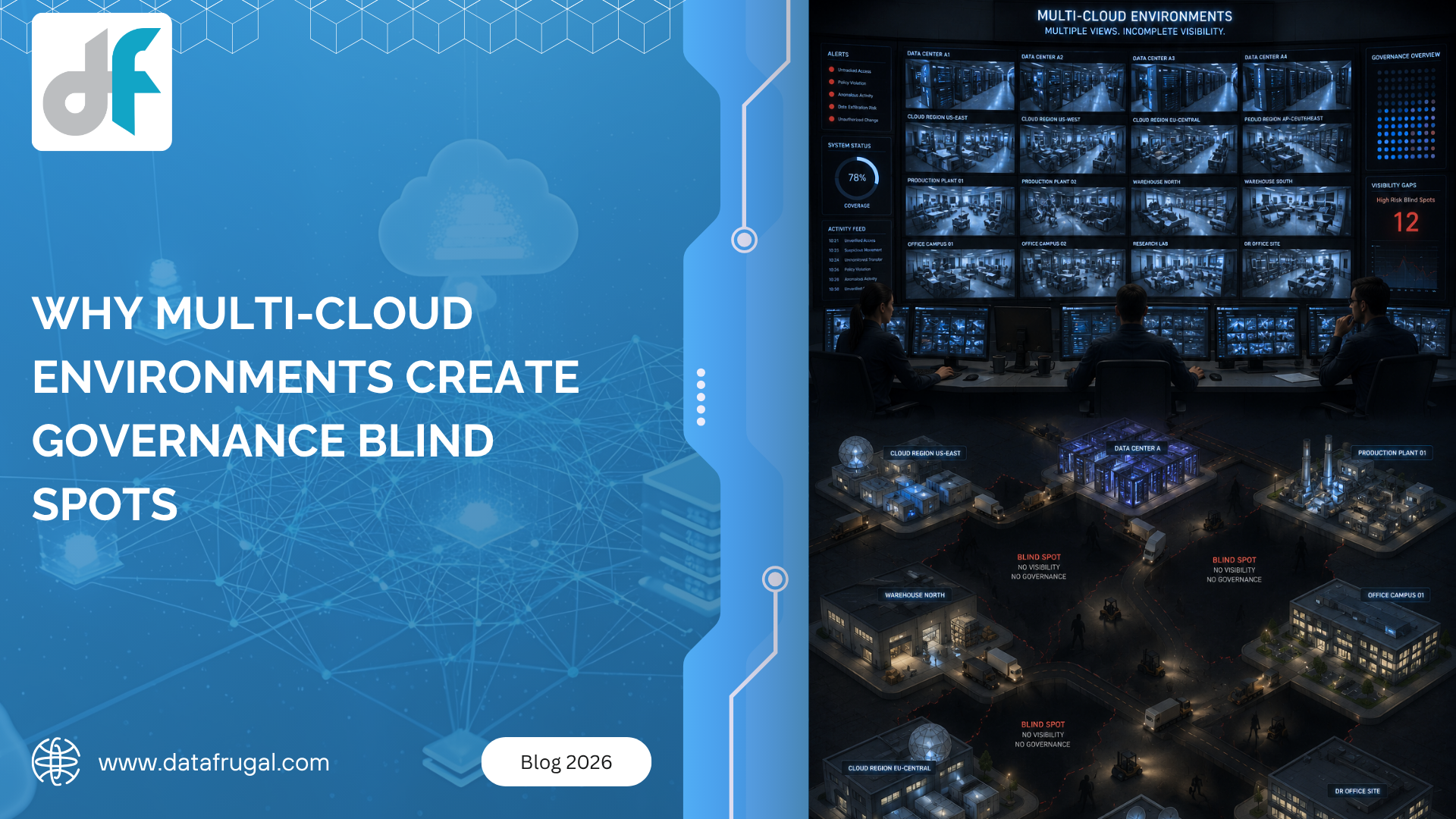Open the DR Office Site camera feed

point(1297,273)
